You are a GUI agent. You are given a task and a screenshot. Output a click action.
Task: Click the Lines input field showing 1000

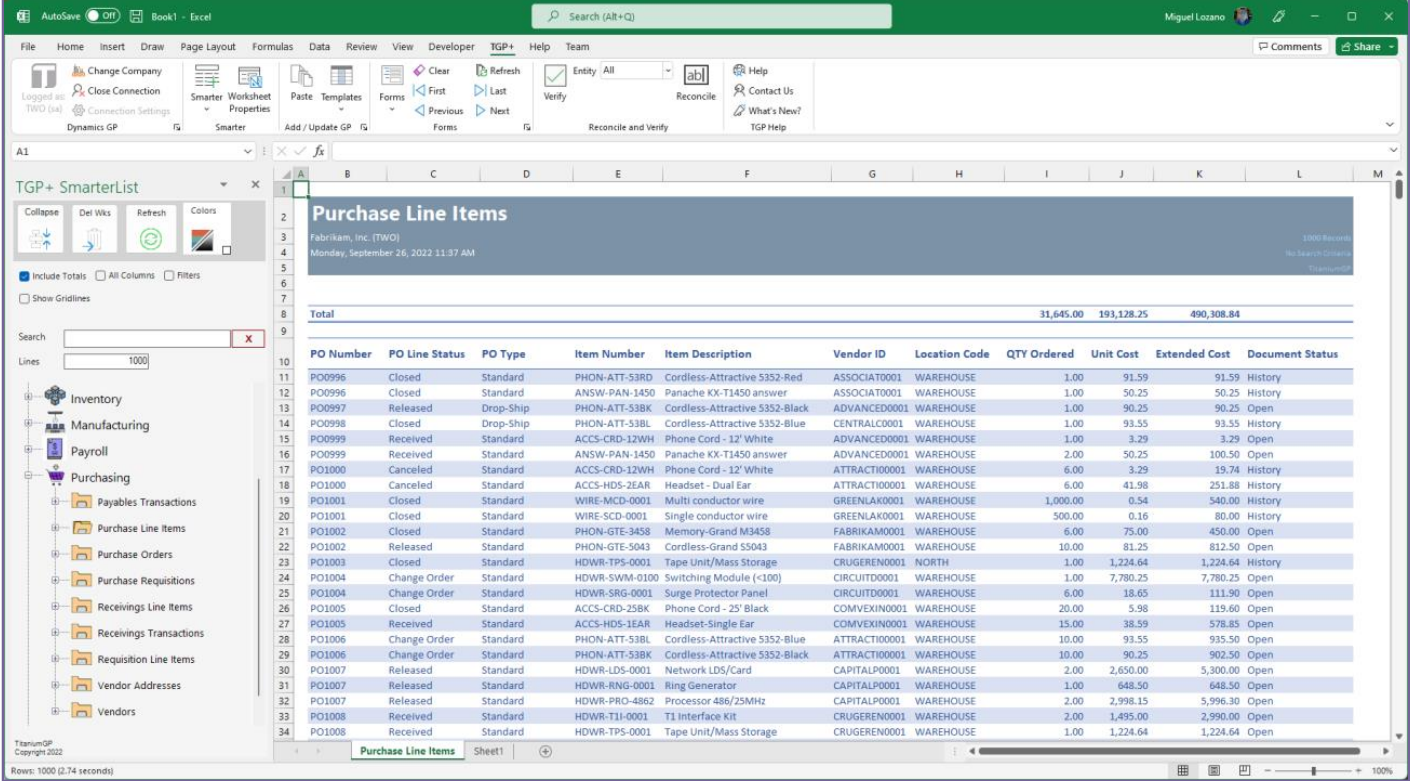pos(106,362)
